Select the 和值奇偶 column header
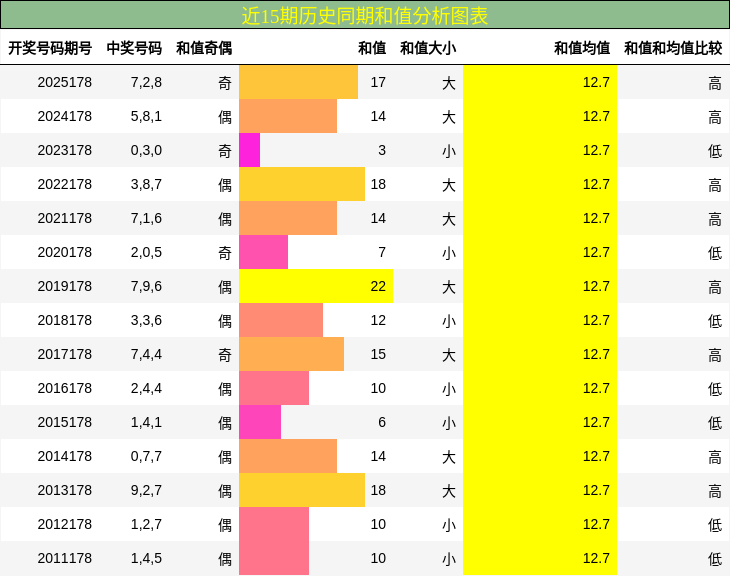This screenshot has height=576, width=730. [x=204, y=48]
